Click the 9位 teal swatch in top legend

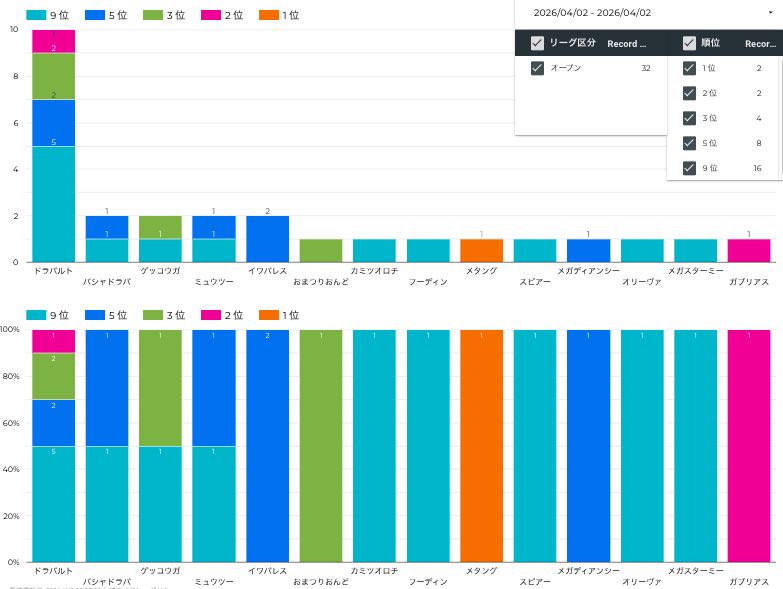35,15
